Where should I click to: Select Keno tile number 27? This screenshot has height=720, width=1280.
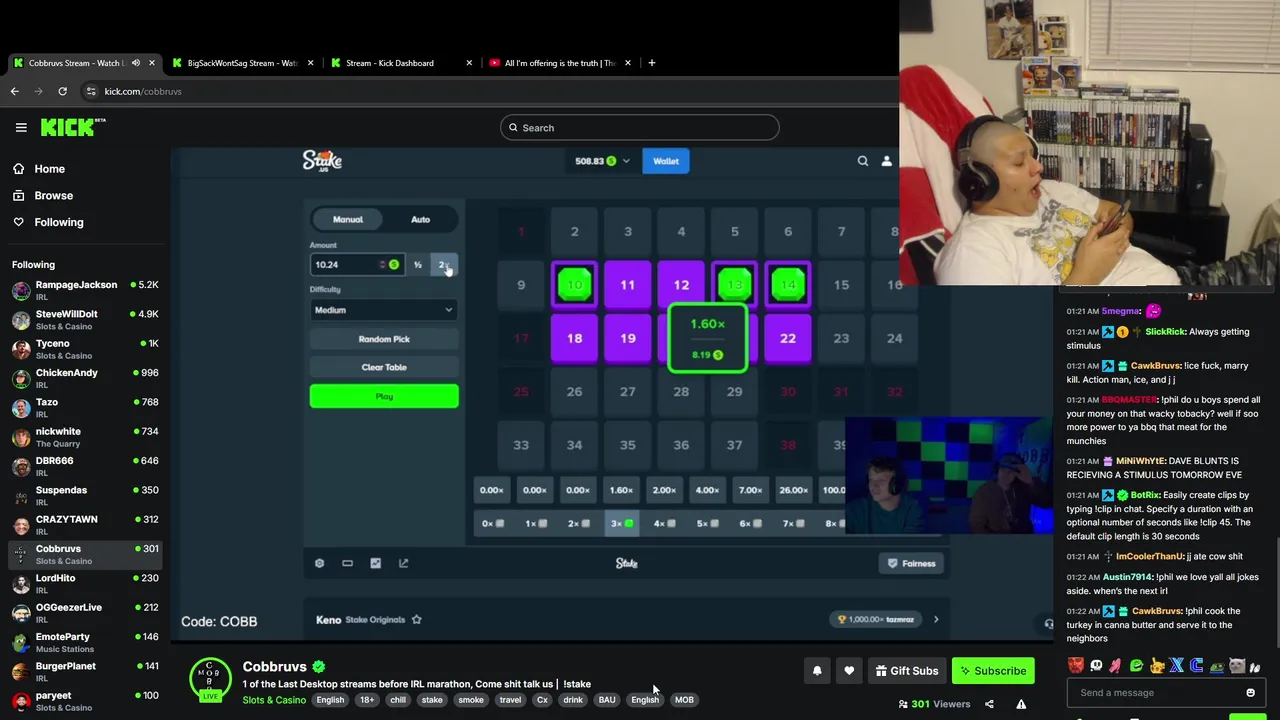pos(628,391)
